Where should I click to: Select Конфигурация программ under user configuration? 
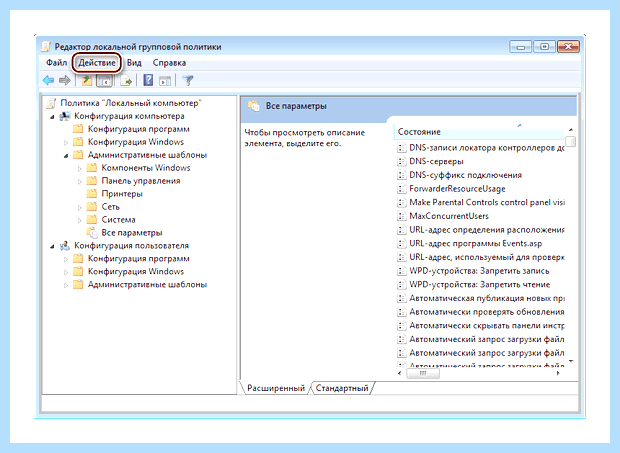coord(138,259)
